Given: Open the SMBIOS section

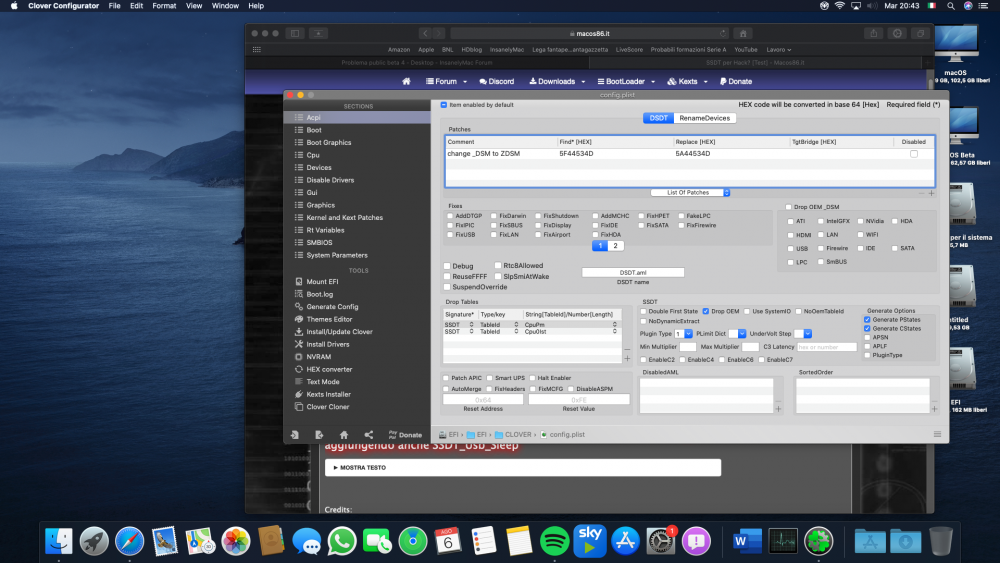Looking at the screenshot, I should 319,243.
